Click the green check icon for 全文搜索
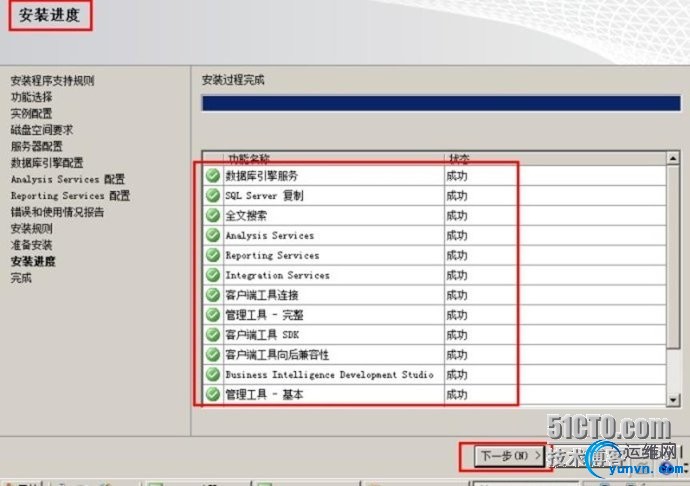690x486 pixels. point(213,215)
